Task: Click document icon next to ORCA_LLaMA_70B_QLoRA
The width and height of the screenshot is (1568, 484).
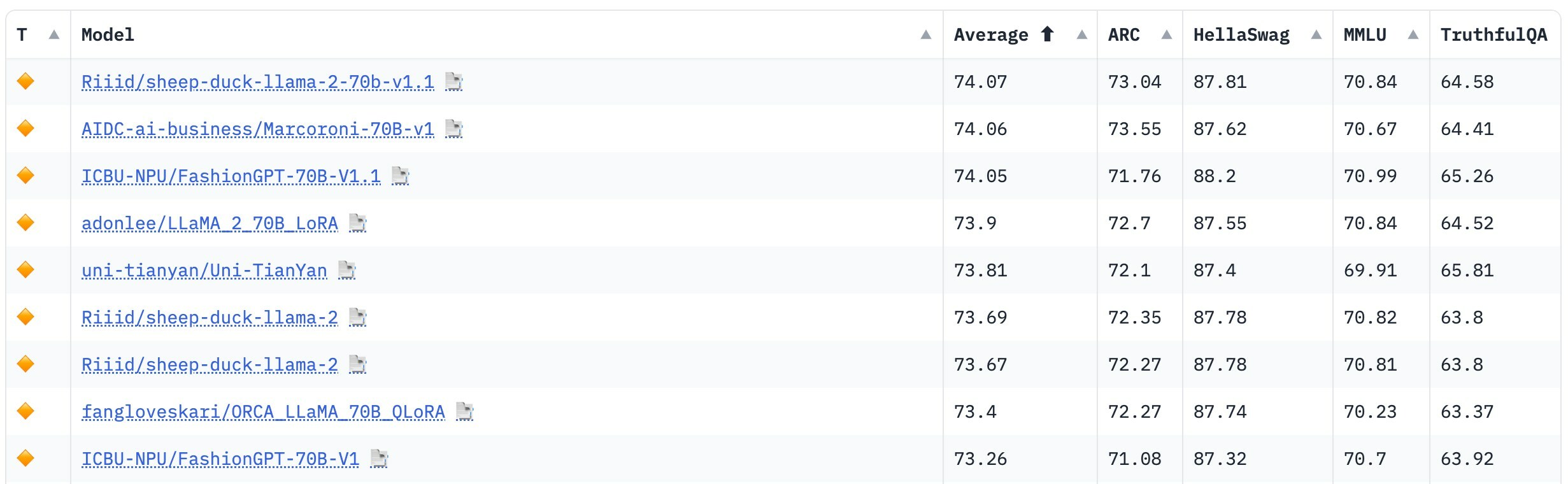Action: 464,411
